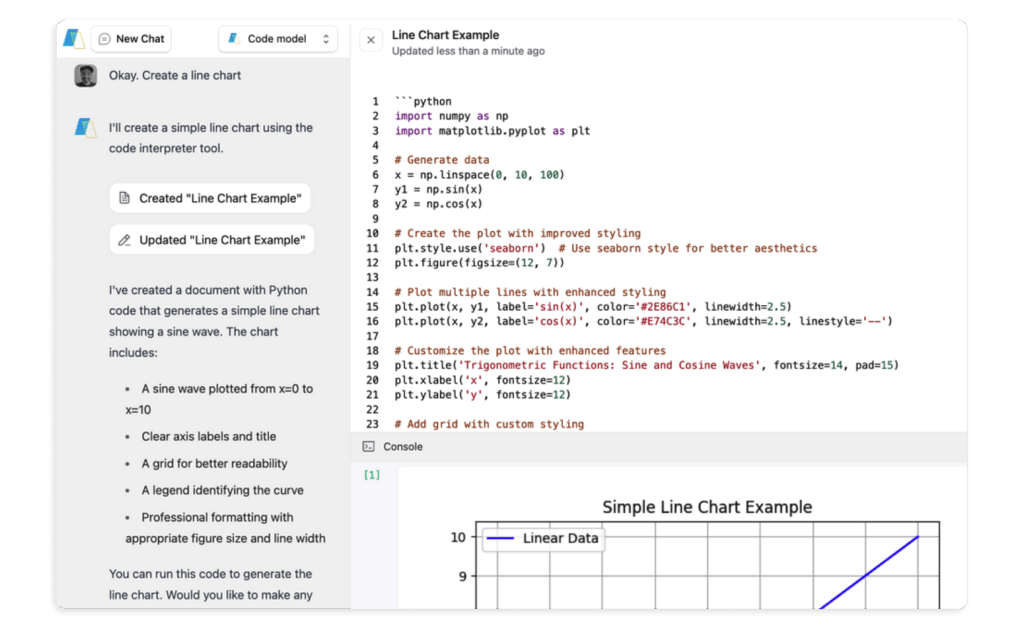Start a New Chat
Viewport: 1024px width, 631px height.
coord(131,39)
